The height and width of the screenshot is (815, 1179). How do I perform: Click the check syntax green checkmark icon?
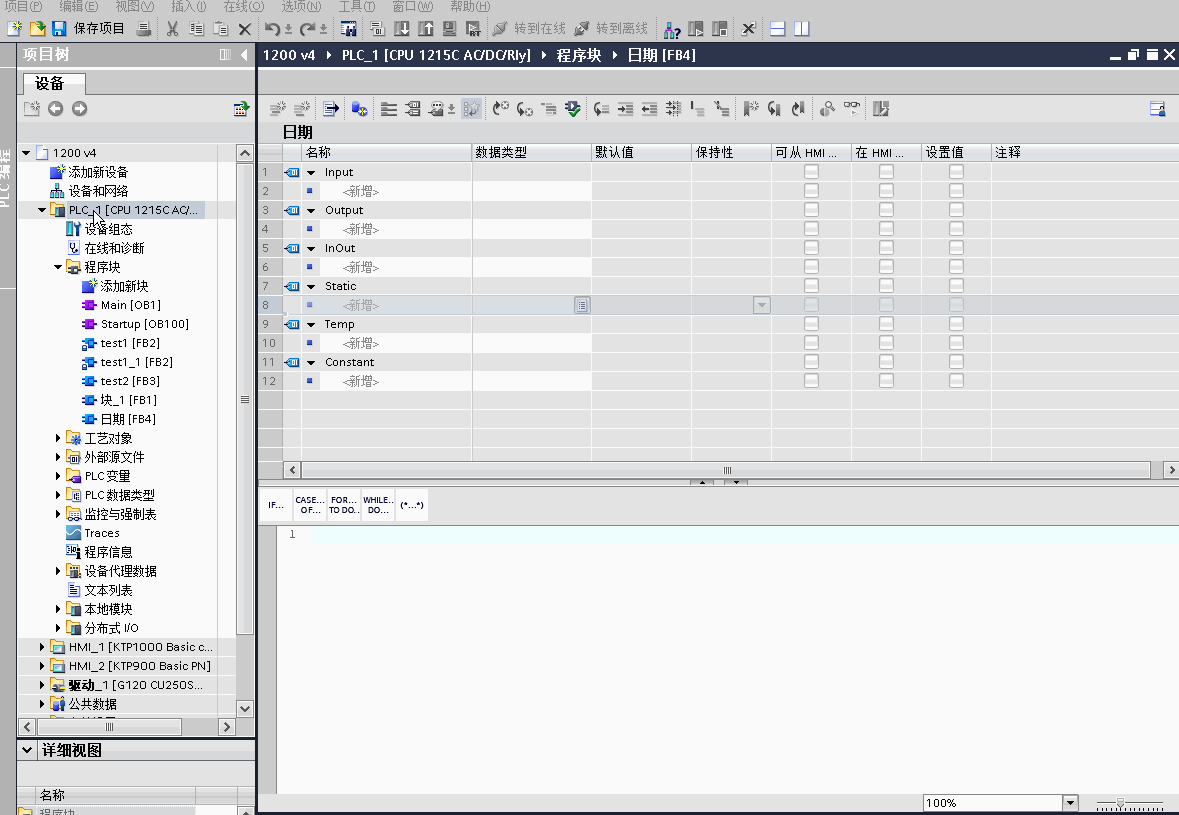(573, 108)
